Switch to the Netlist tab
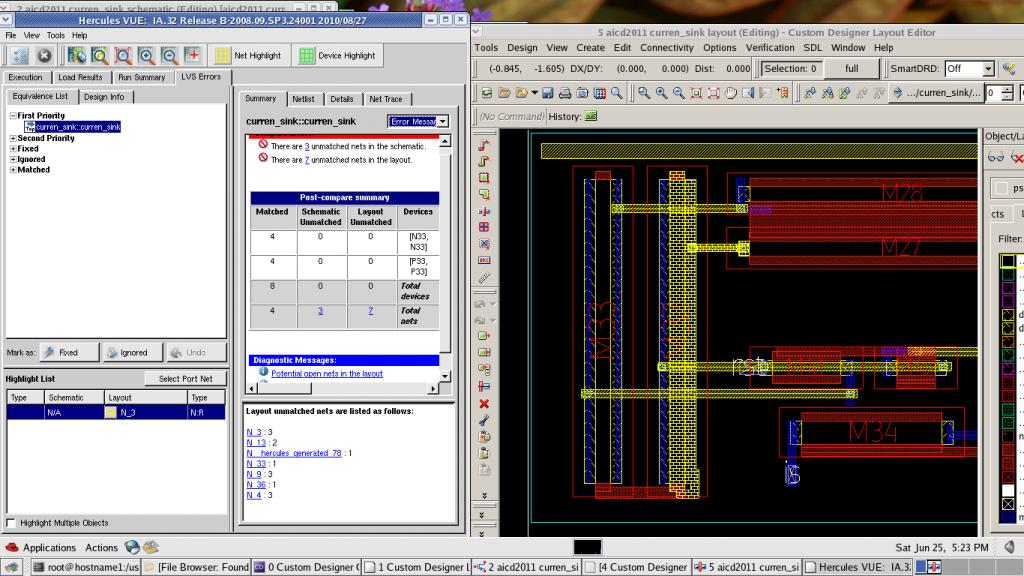 pos(303,99)
